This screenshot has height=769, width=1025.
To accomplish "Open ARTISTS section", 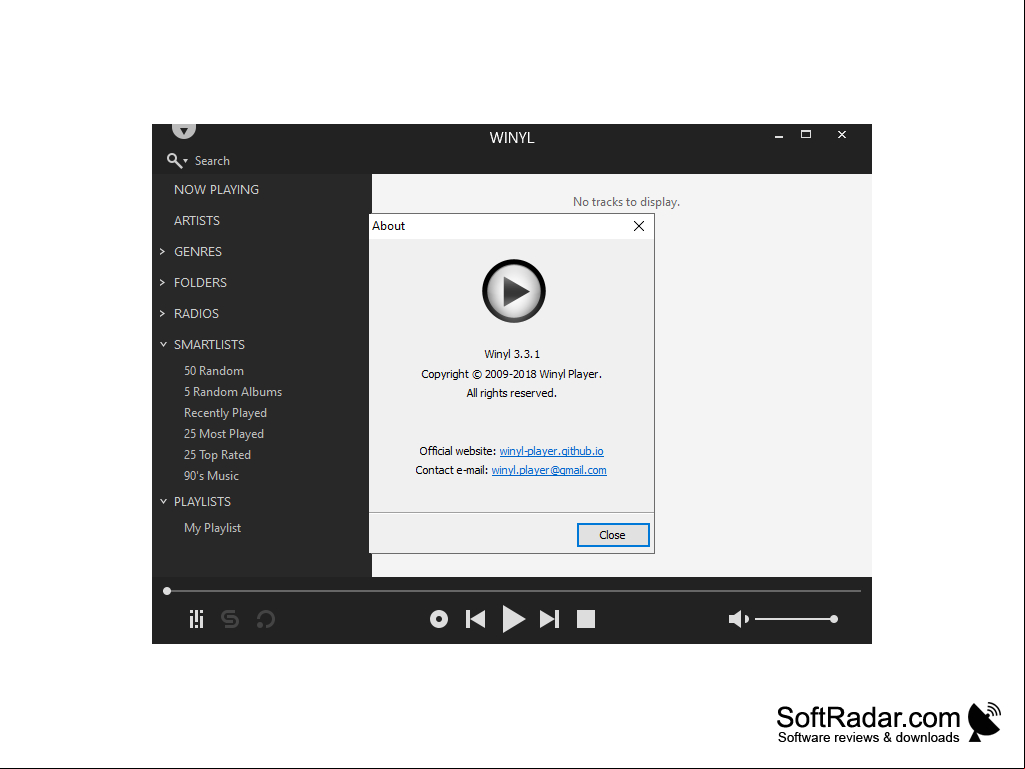I will click(197, 220).
